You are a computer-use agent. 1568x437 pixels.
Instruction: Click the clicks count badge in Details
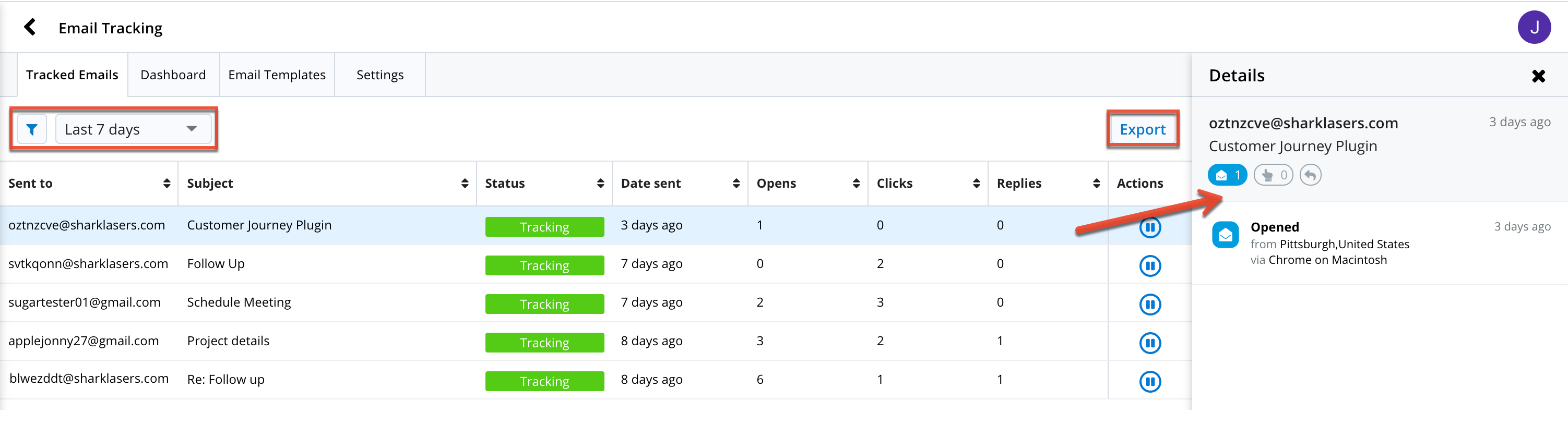(x=1274, y=176)
